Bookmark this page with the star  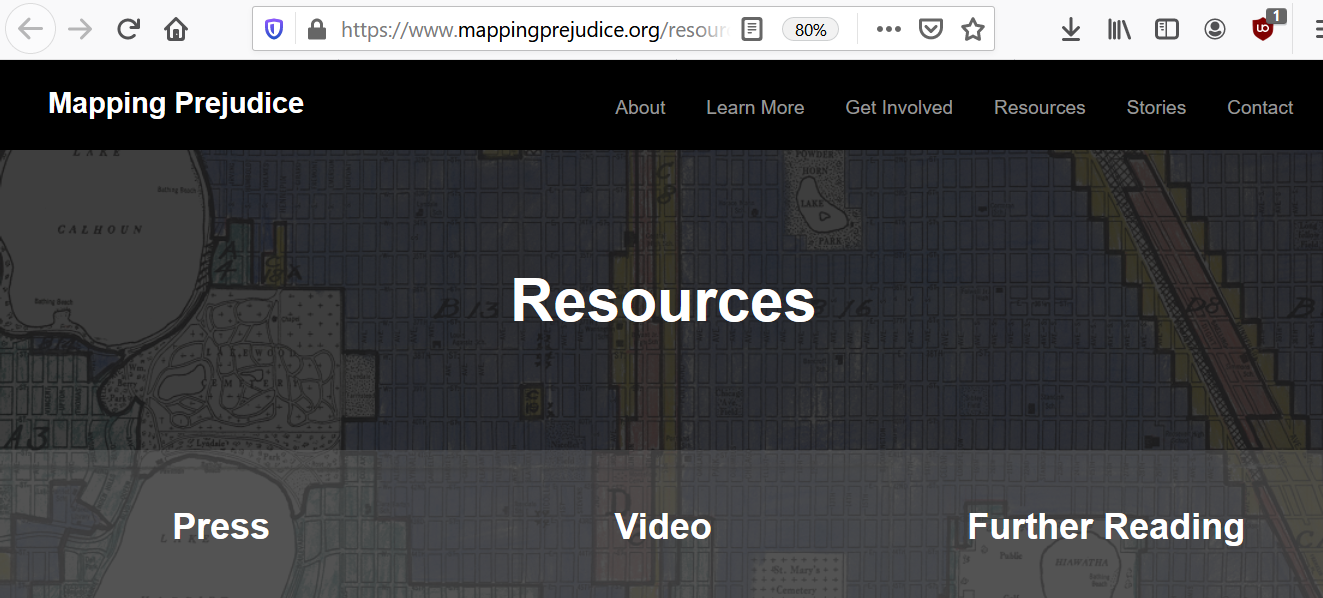pos(973,29)
